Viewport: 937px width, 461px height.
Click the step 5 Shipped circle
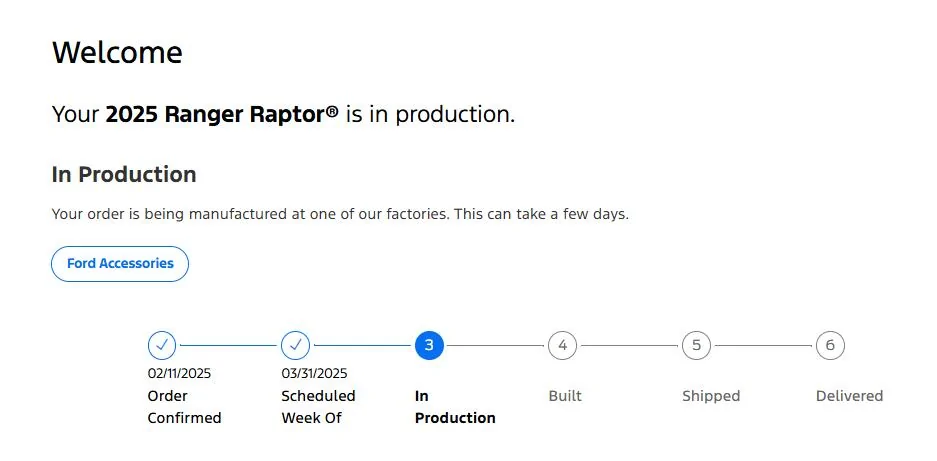click(696, 346)
